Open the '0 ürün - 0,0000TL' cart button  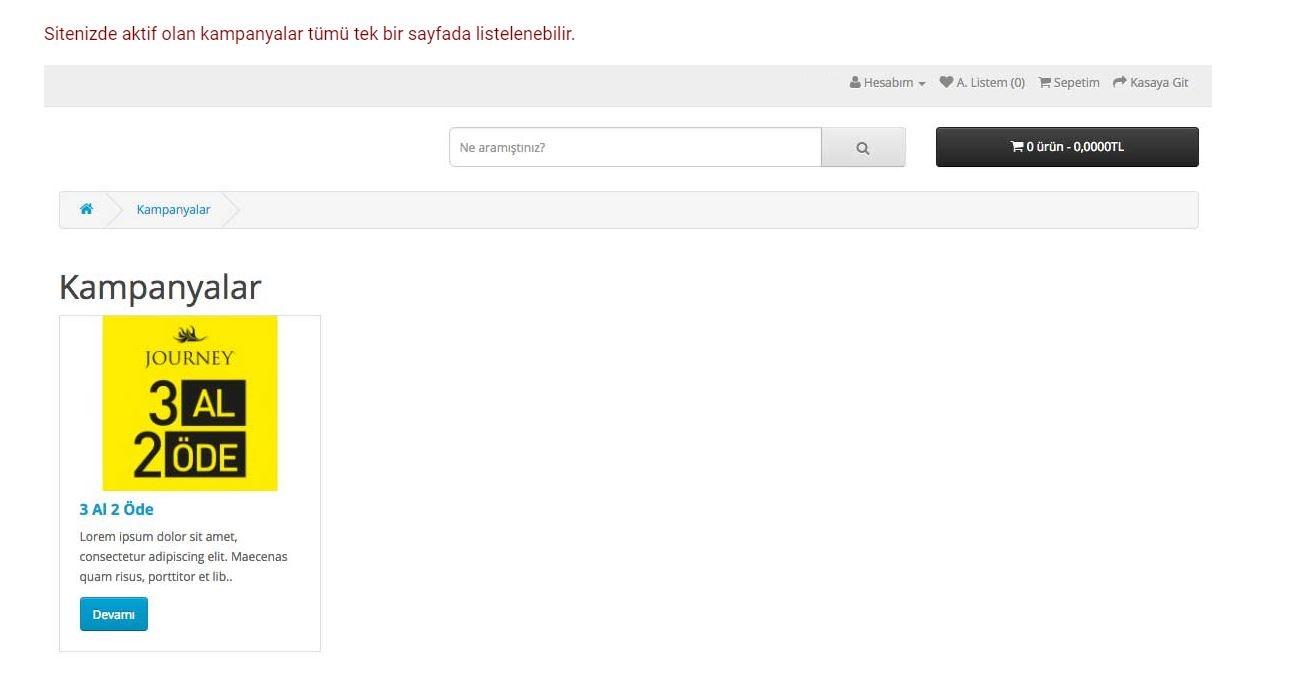[x=1067, y=147]
